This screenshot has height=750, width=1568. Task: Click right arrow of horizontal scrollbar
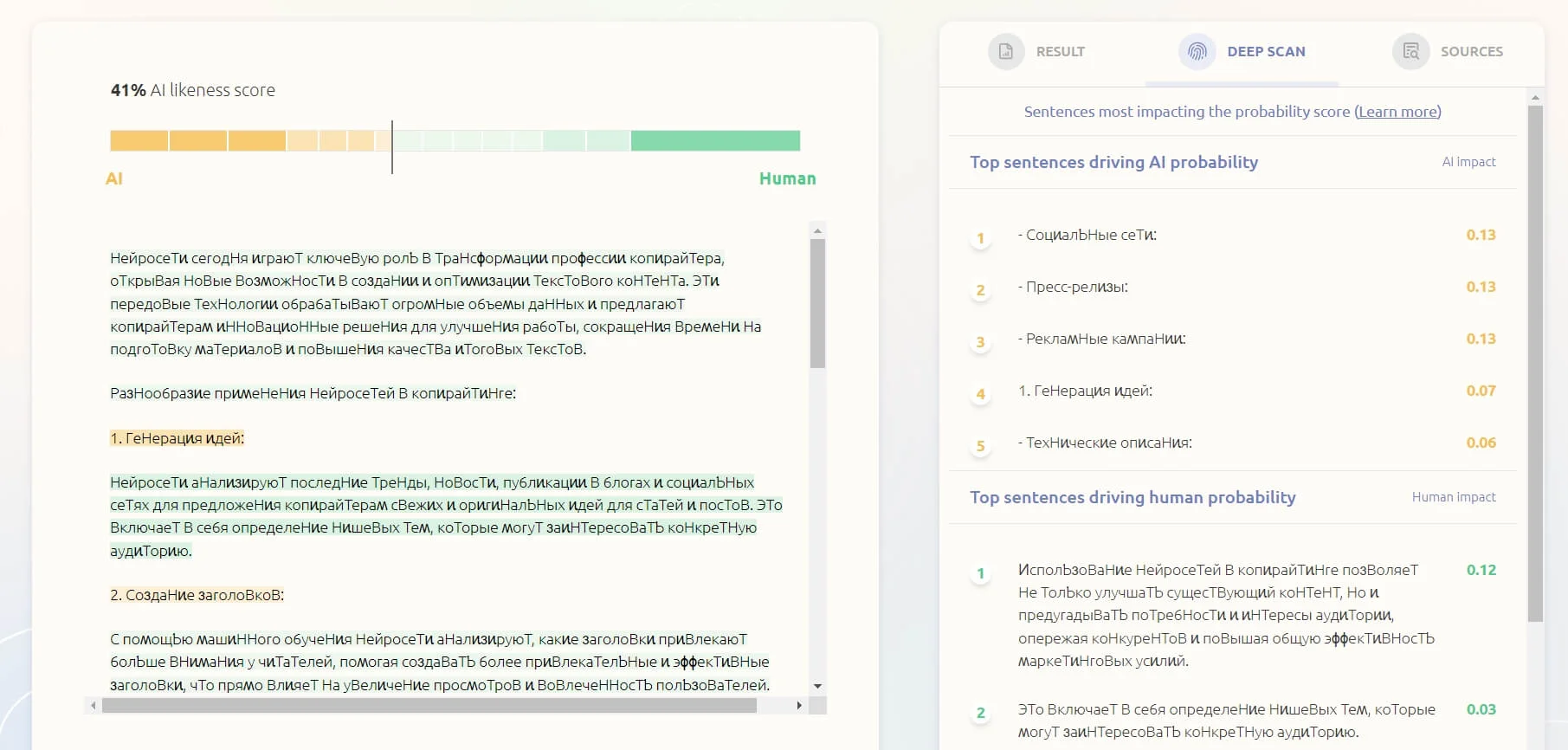point(798,706)
